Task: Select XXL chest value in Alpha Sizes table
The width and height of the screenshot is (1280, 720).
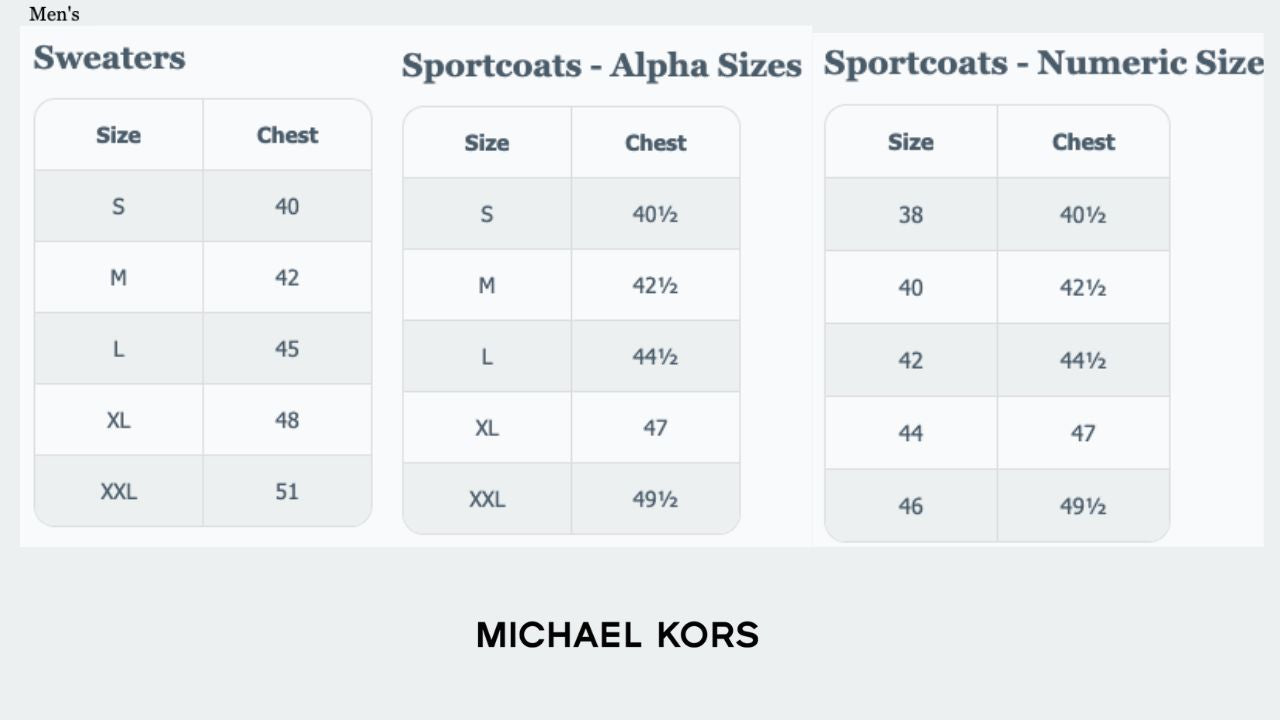Action: pyautogui.click(x=655, y=499)
